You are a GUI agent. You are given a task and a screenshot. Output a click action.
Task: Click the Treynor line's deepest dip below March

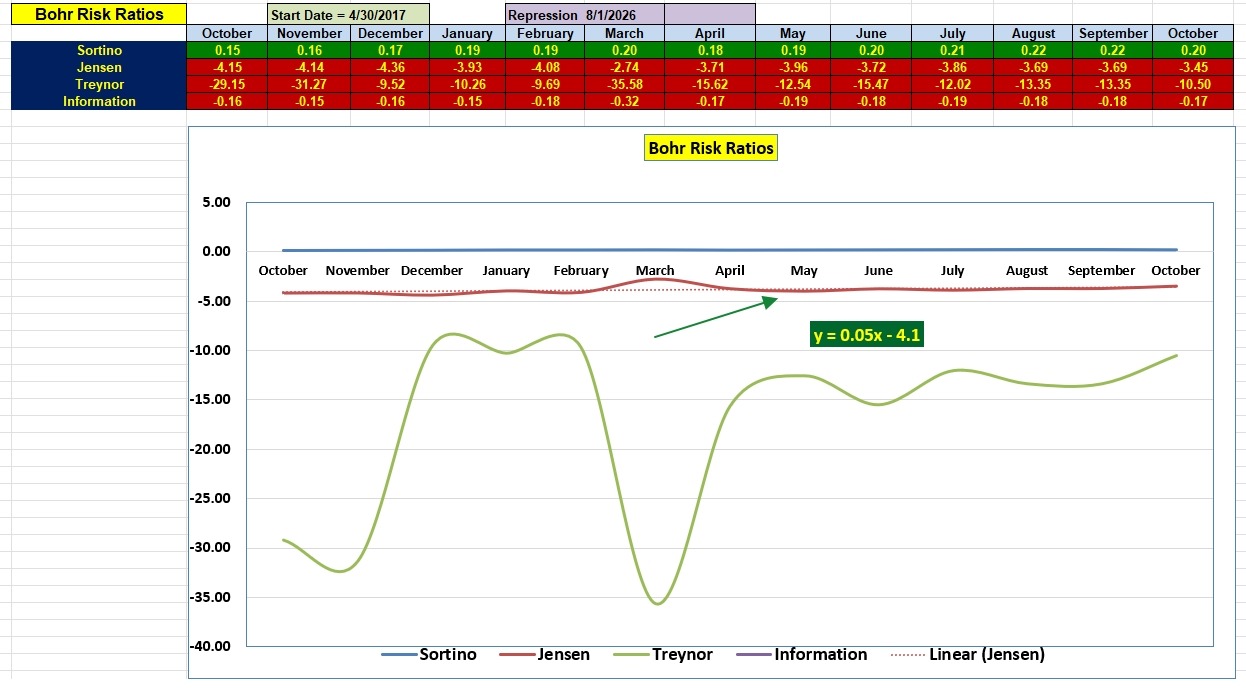coord(657,603)
